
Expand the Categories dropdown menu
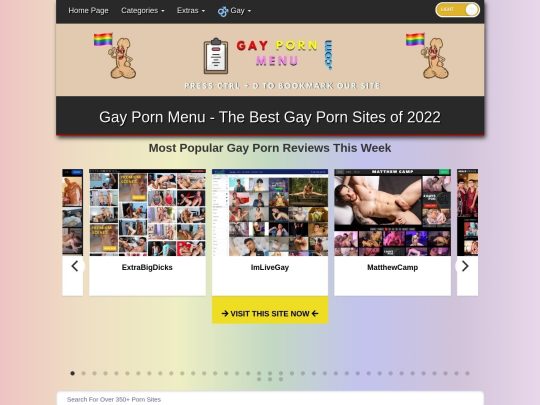143,11
